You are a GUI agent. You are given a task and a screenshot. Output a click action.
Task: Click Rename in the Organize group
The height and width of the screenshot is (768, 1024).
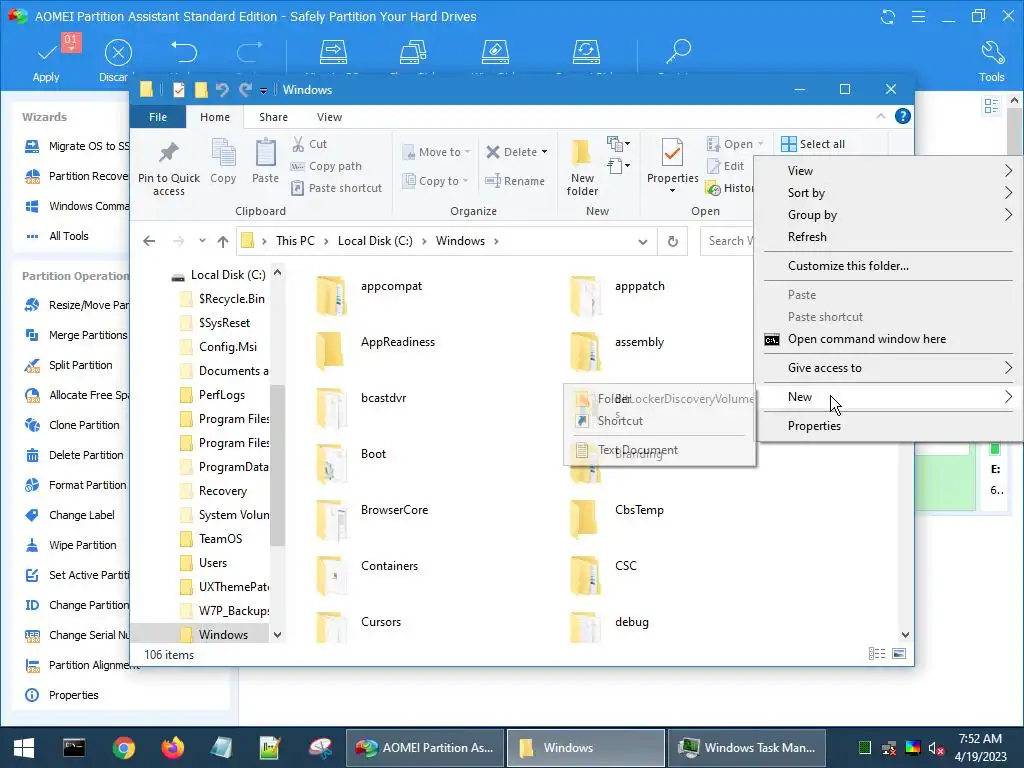[515, 181]
